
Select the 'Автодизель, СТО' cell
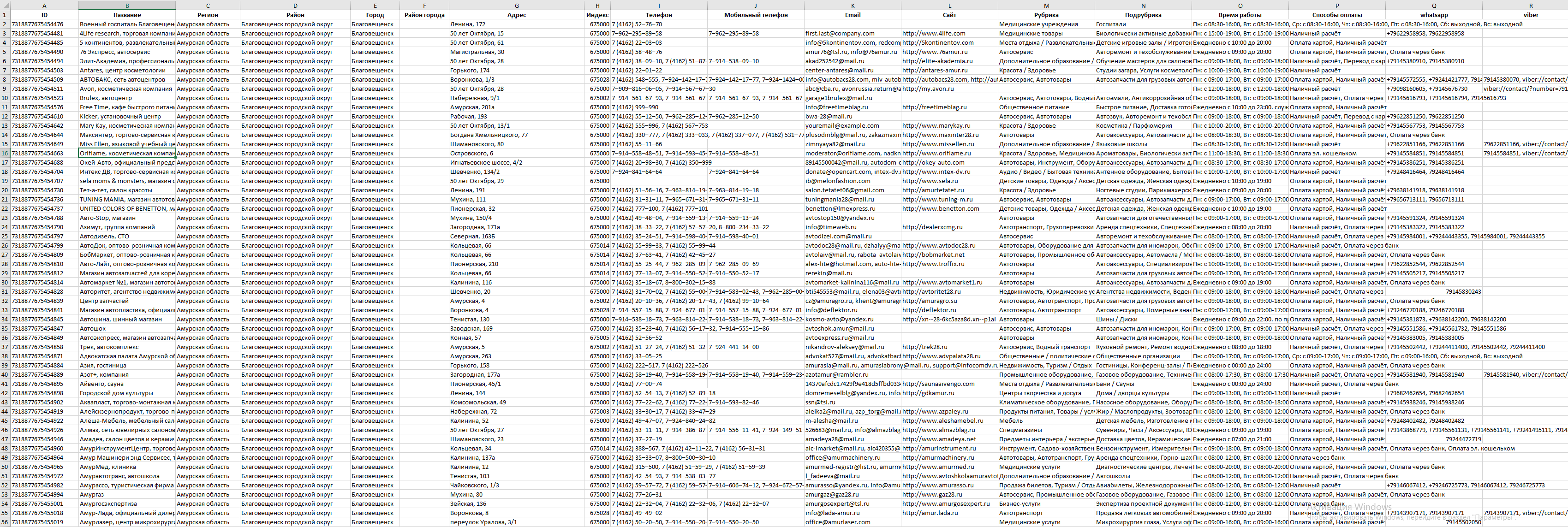pyautogui.click(x=126, y=236)
